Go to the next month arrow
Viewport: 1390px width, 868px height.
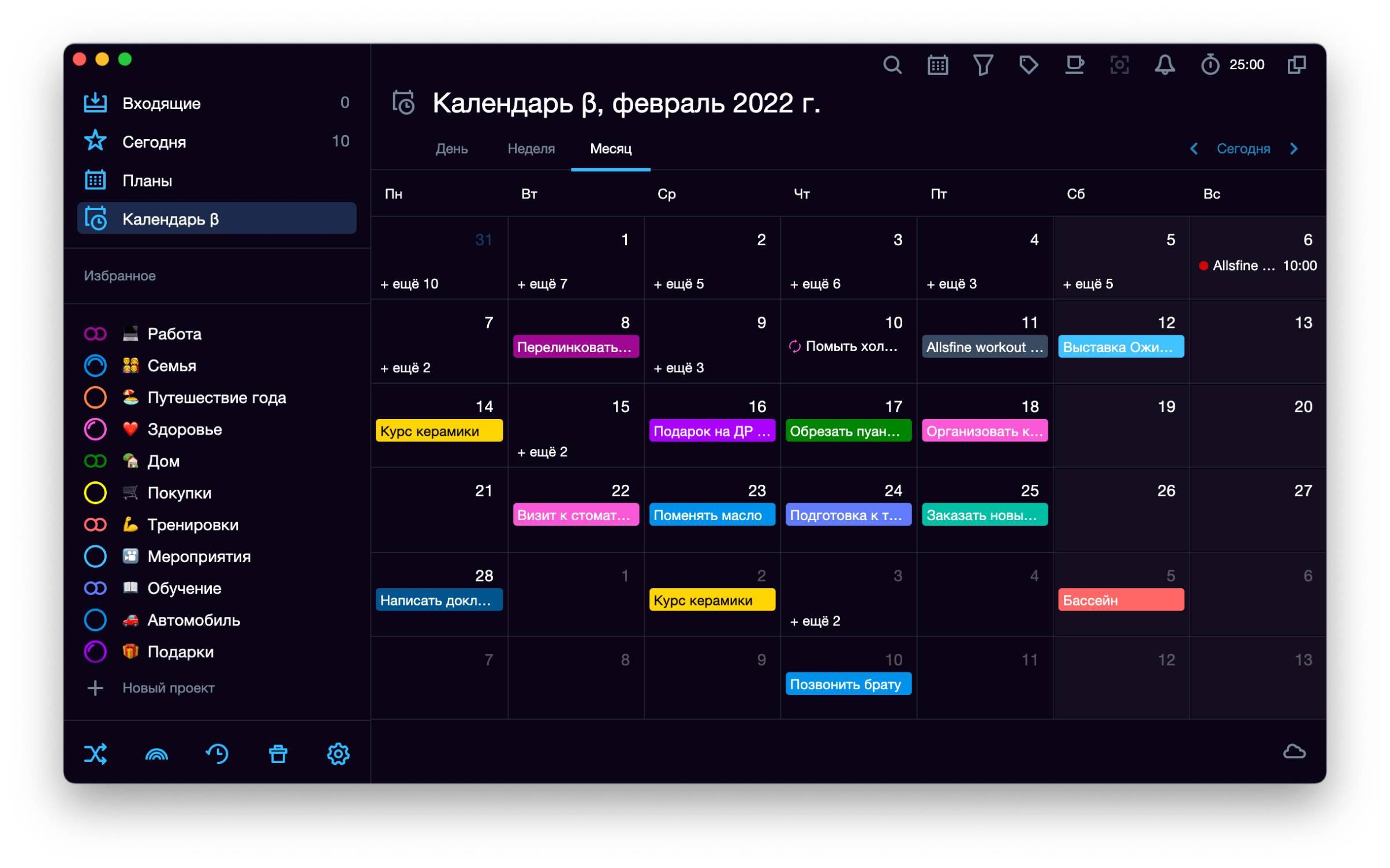1294,149
